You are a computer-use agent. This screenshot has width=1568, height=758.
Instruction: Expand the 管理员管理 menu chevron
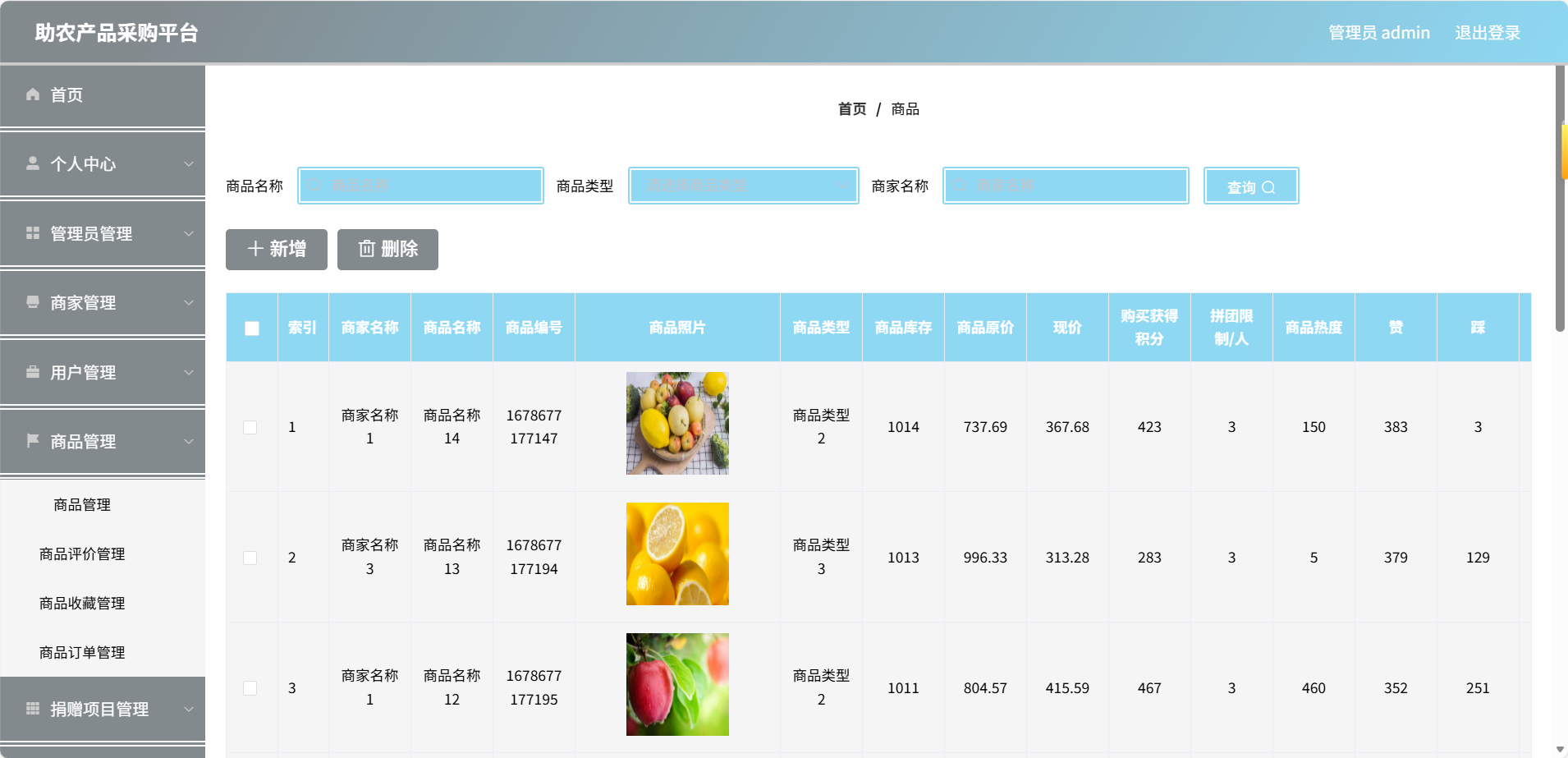(x=189, y=233)
